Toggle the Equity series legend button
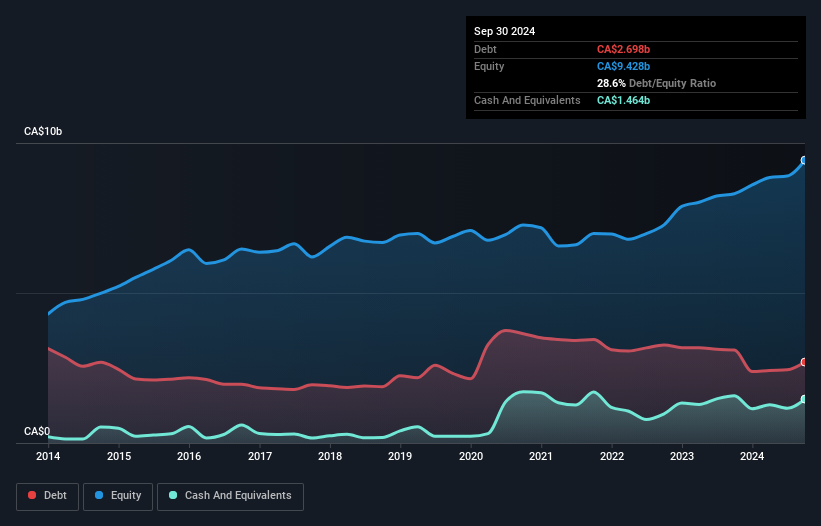821x526 pixels. (118, 496)
